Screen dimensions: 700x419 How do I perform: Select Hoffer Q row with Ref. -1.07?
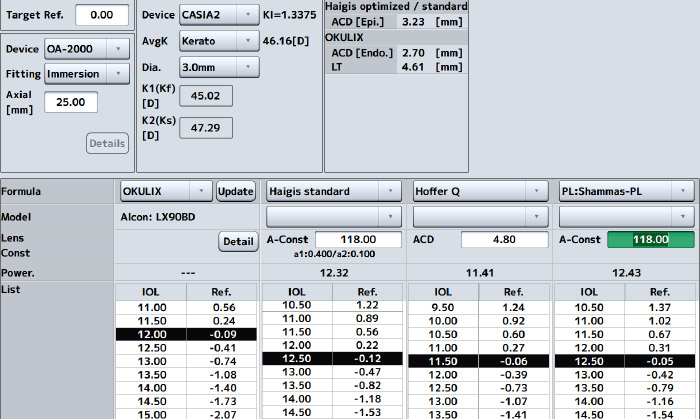(479, 401)
